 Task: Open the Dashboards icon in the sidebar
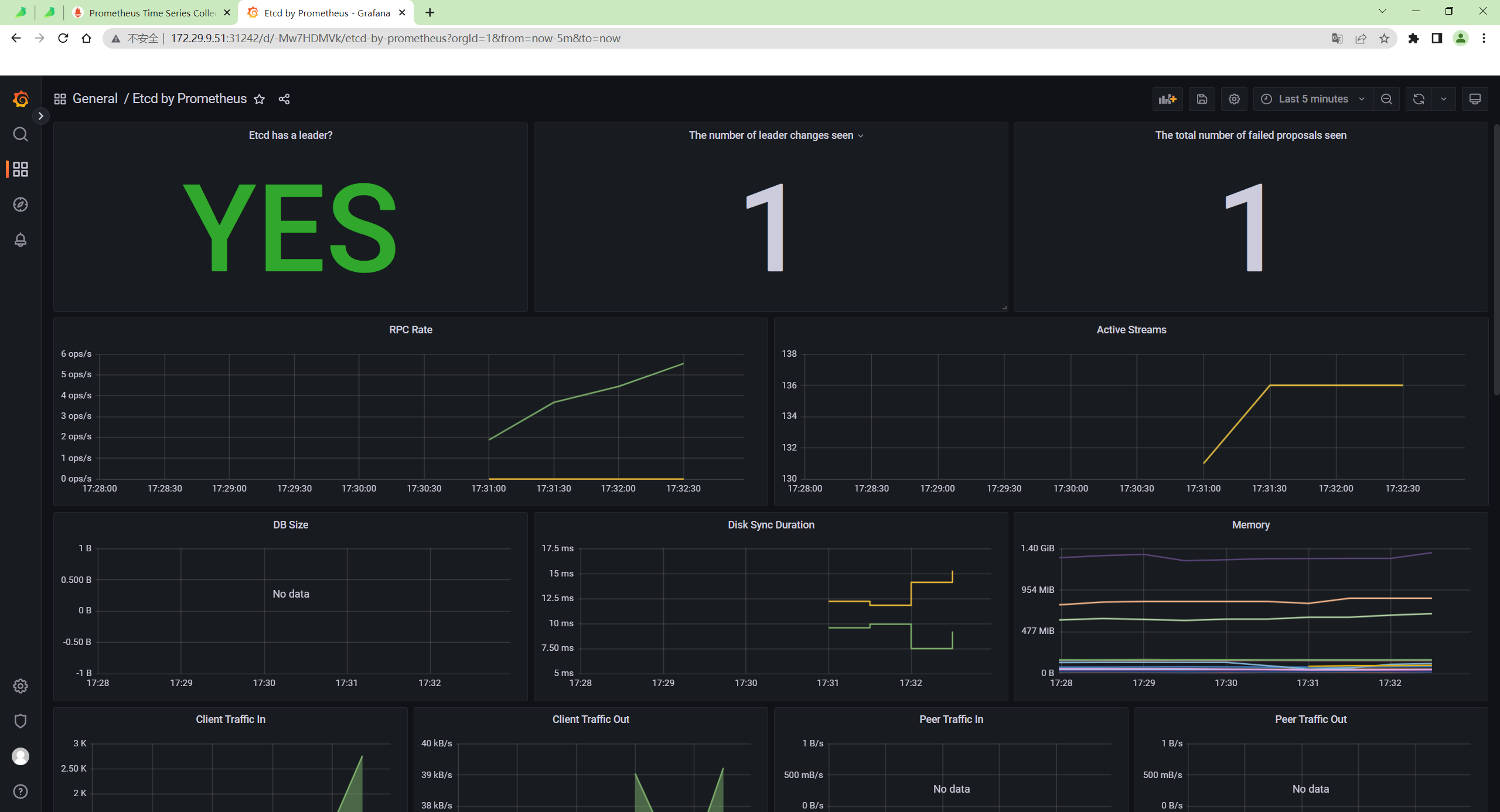tap(21, 169)
